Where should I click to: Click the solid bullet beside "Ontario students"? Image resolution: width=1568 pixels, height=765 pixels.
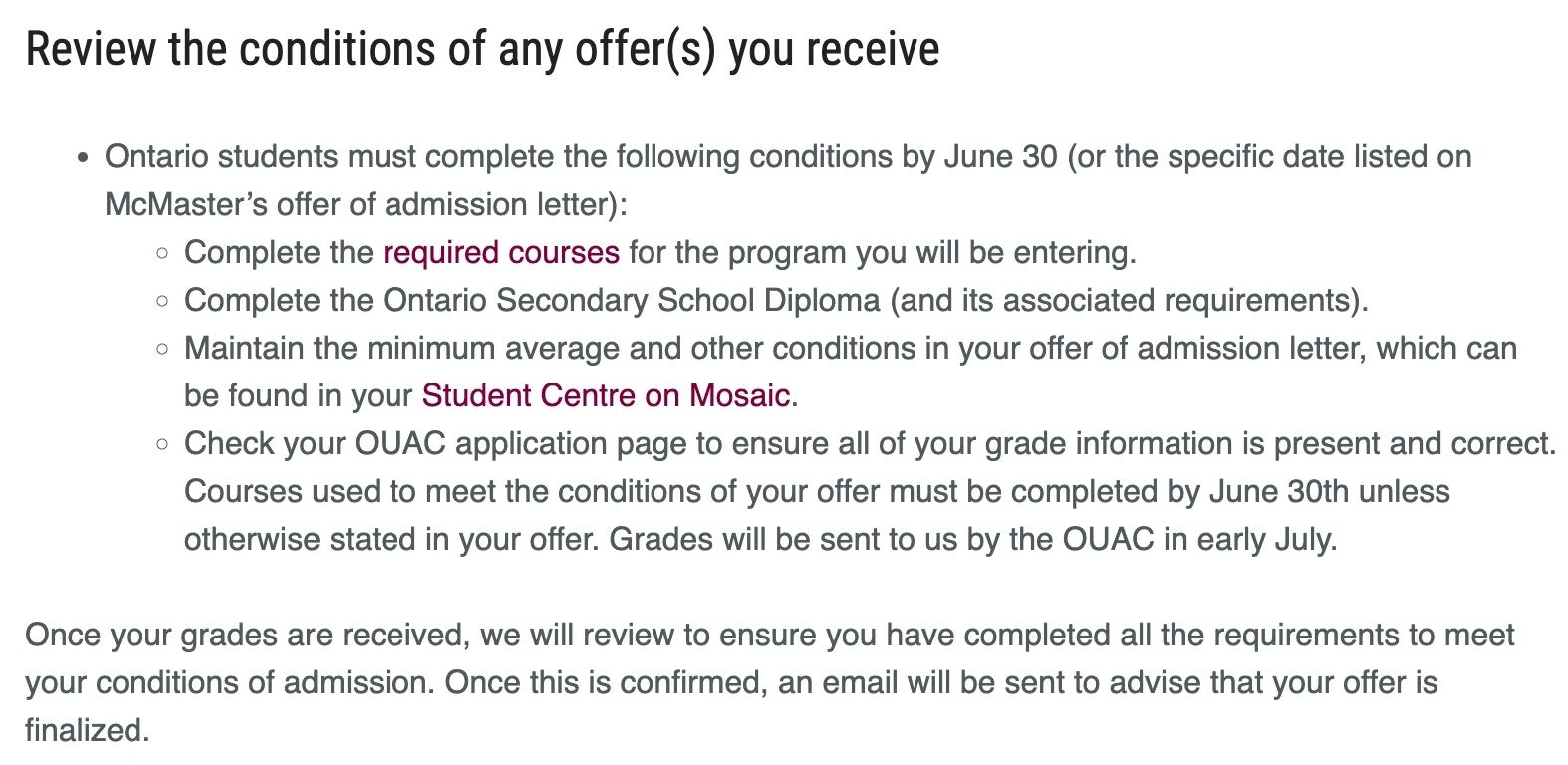tap(85, 158)
